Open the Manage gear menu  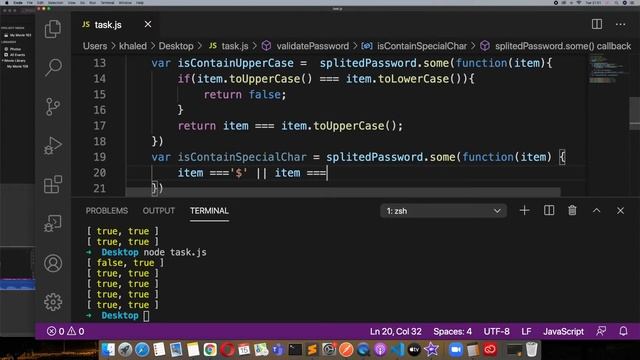(x=53, y=302)
